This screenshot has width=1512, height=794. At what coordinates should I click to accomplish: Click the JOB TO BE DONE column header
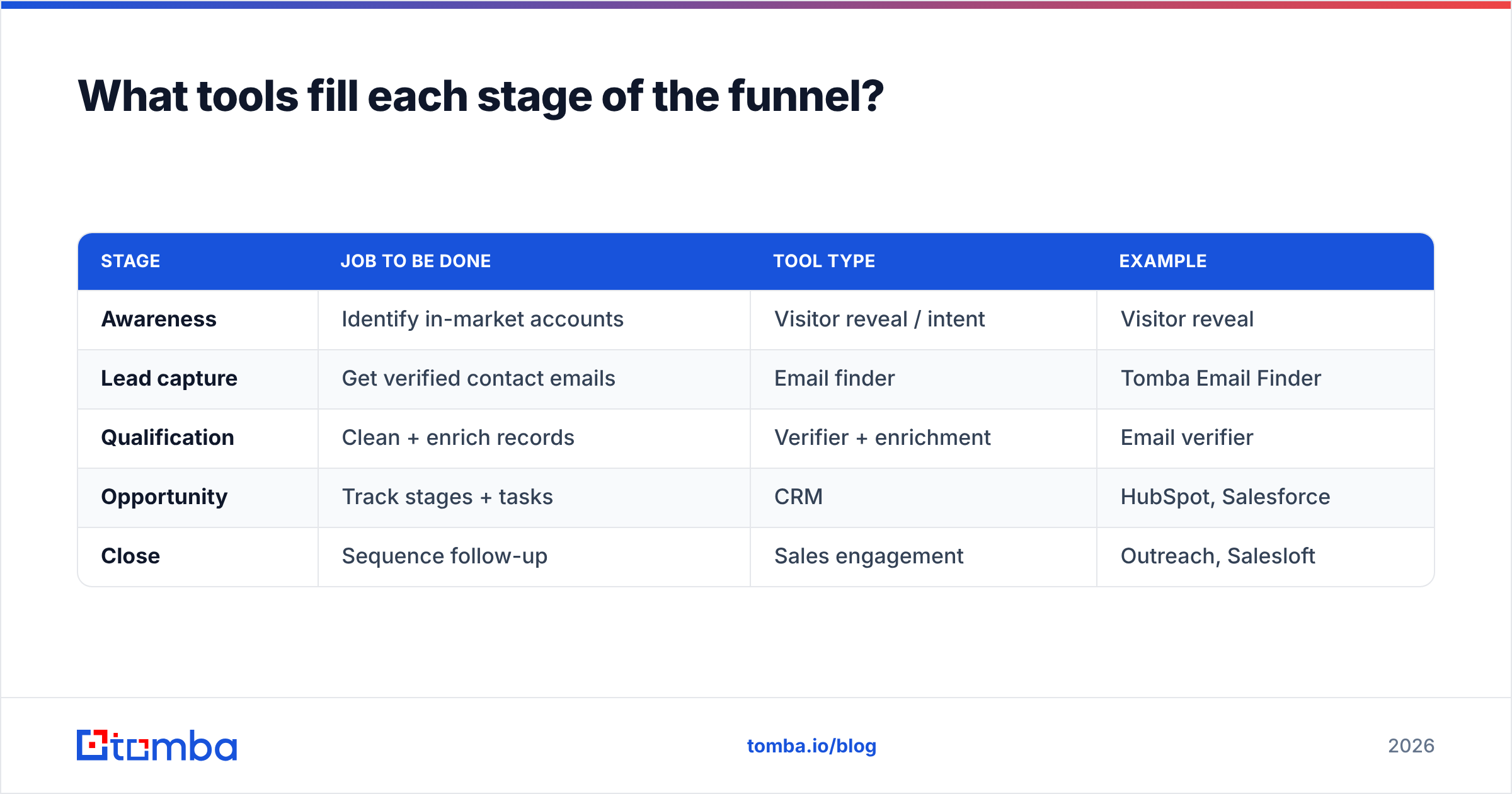coord(416,261)
